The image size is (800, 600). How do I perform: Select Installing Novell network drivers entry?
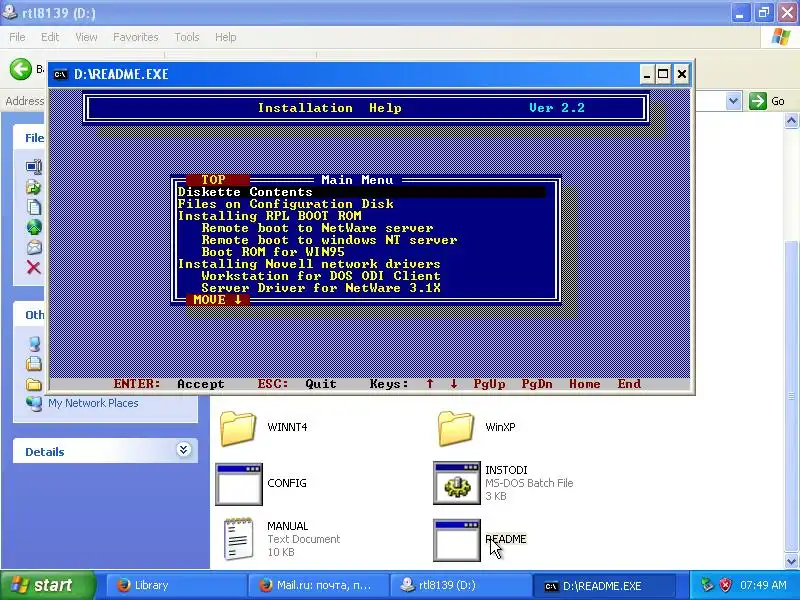pos(309,264)
